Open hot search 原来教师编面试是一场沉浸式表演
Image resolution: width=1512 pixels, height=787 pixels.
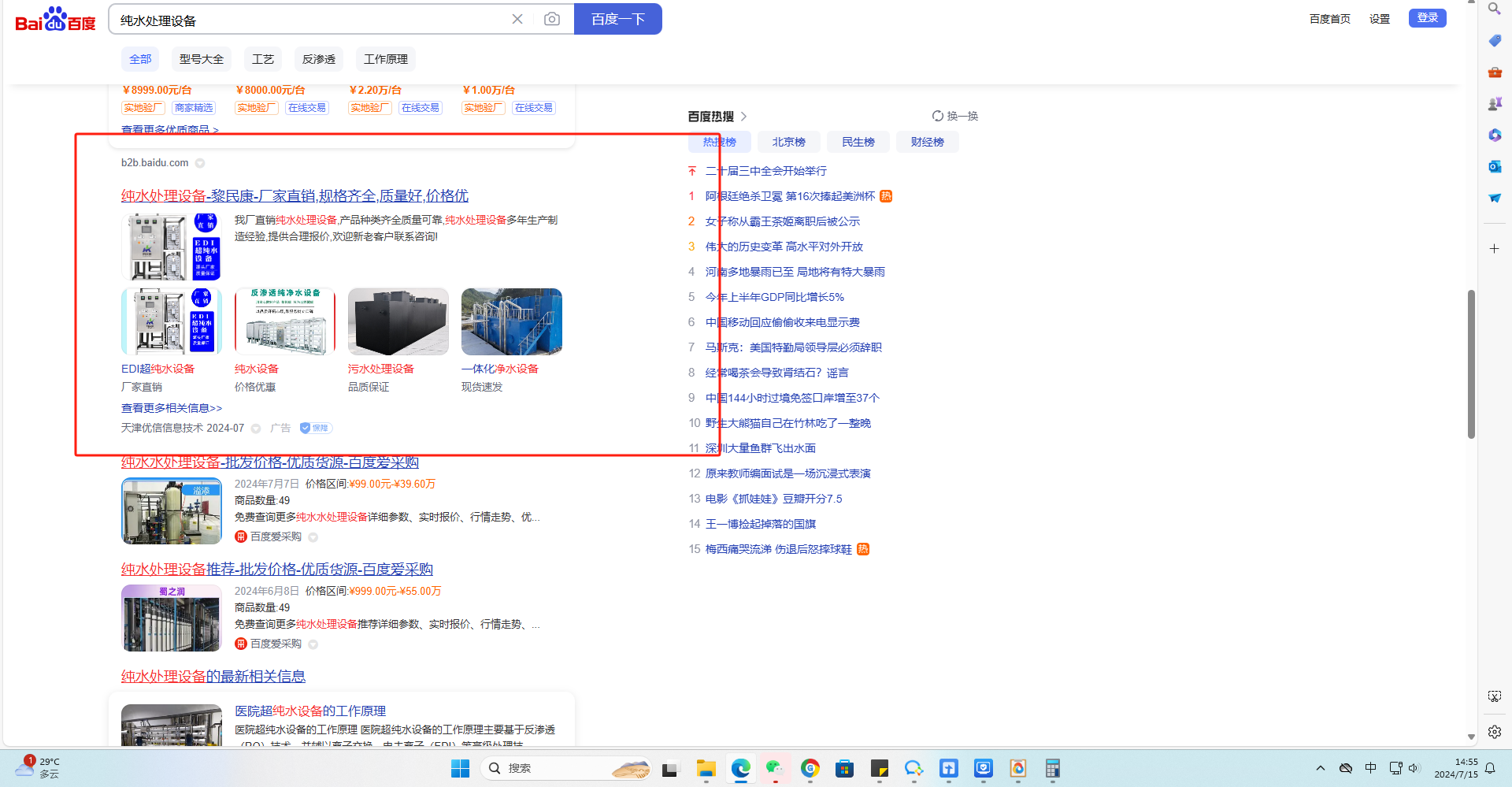coord(788,473)
